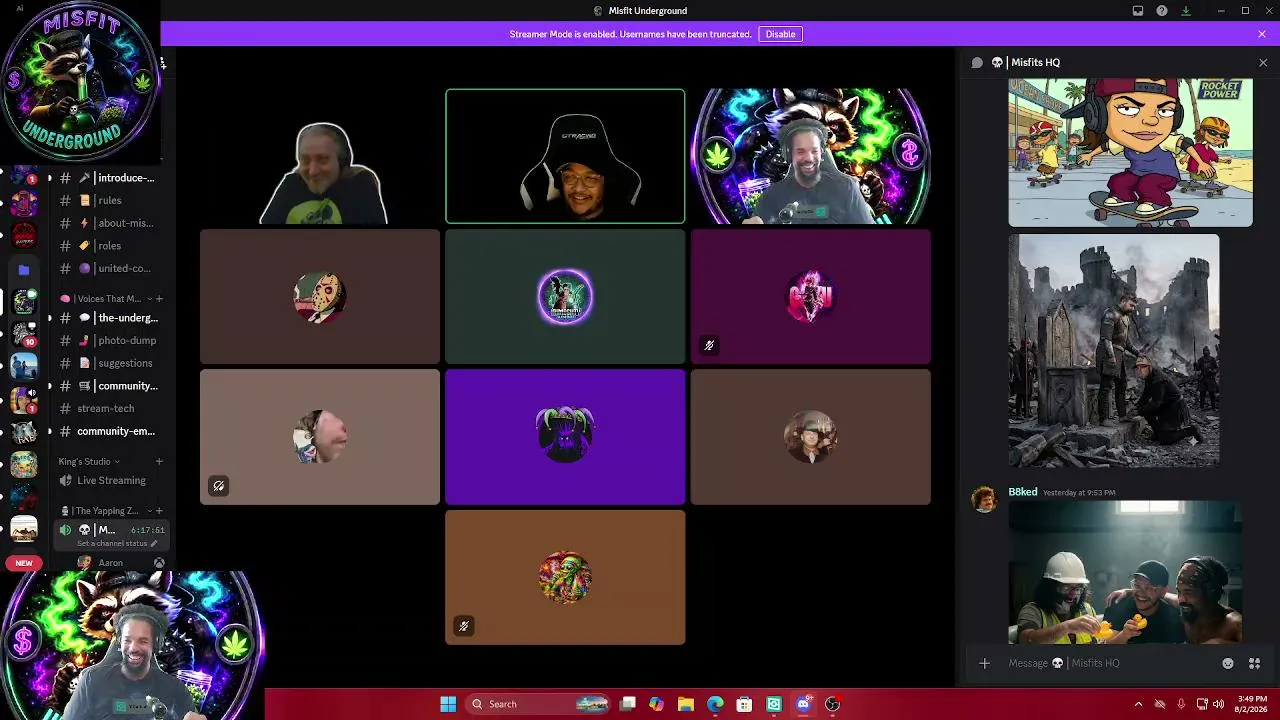Open the roles channel
This screenshot has height=720, width=1280.
pos(109,245)
